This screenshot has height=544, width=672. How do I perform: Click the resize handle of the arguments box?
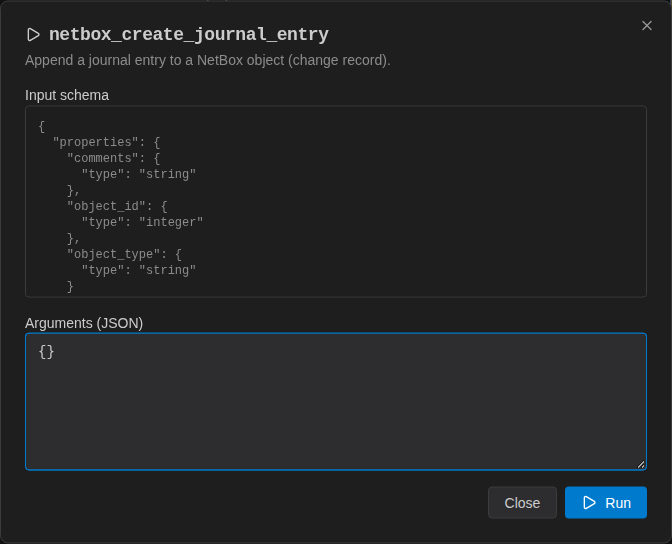pos(641,464)
